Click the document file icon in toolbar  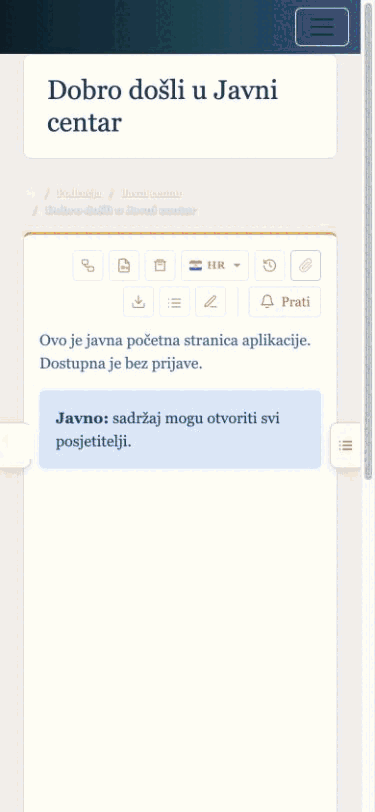tap(124, 266)
